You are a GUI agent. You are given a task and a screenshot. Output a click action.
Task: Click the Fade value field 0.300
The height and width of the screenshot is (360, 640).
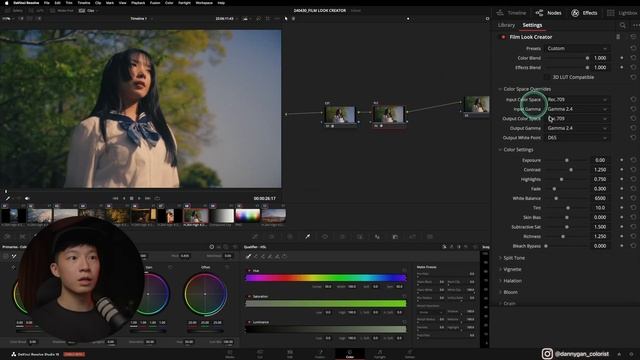600,189
